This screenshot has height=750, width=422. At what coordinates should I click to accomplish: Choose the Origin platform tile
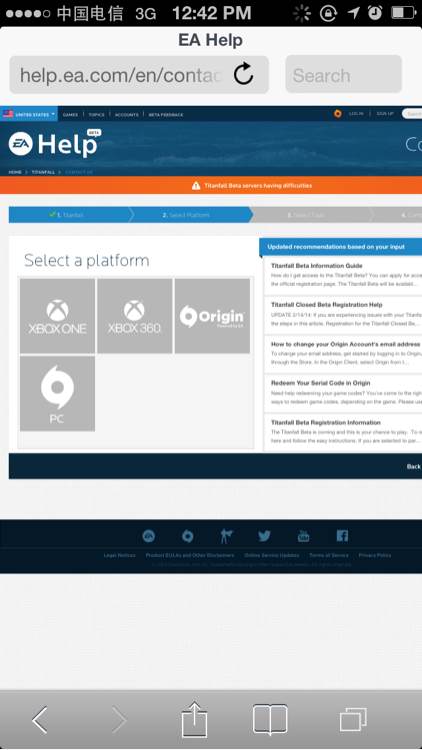coord(212,316)
